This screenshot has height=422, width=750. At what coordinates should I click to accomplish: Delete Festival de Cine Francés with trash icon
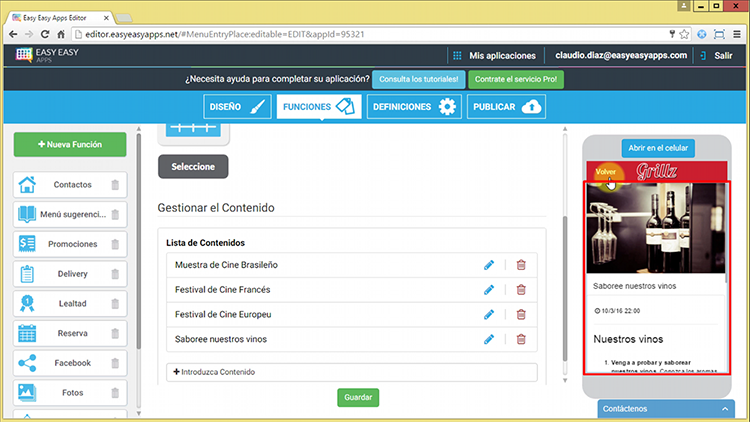(x=520, y=289)
